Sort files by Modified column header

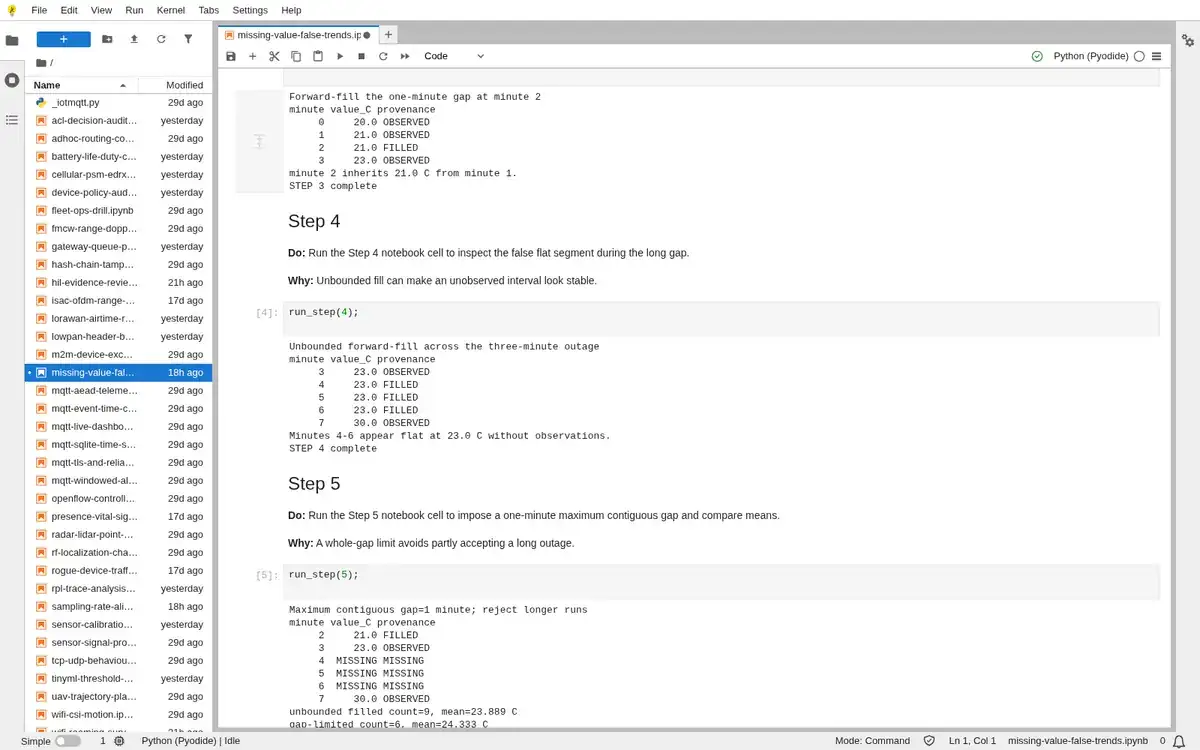click(175, 85)
